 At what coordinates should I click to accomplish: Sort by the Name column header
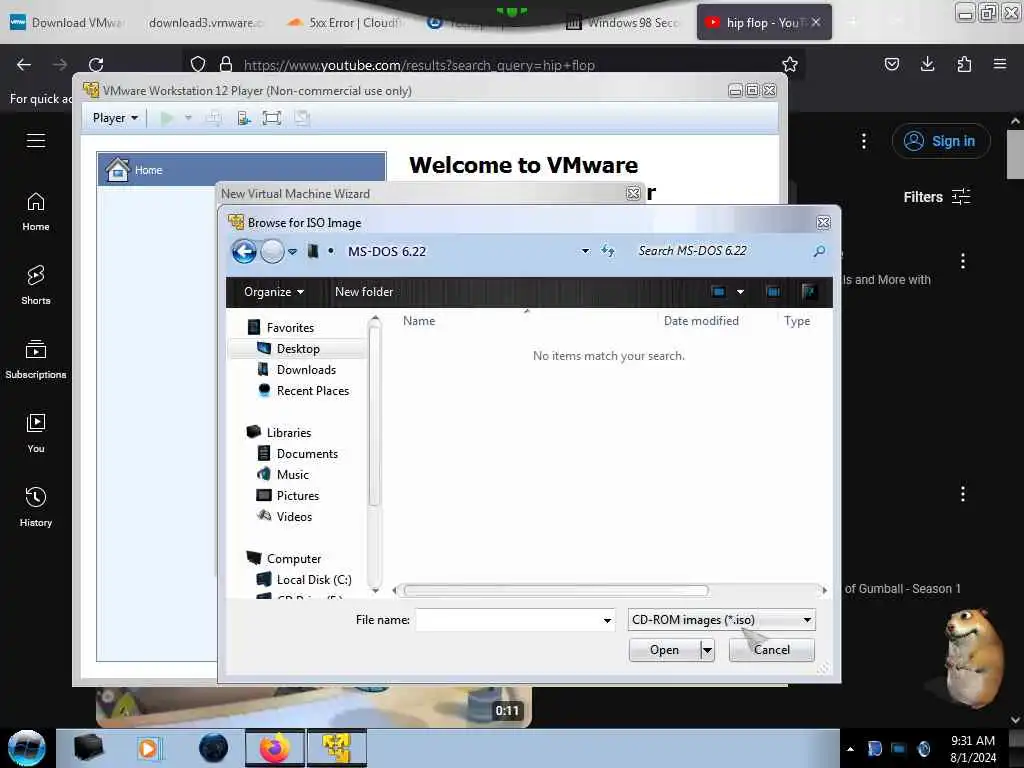pos(419,321)
